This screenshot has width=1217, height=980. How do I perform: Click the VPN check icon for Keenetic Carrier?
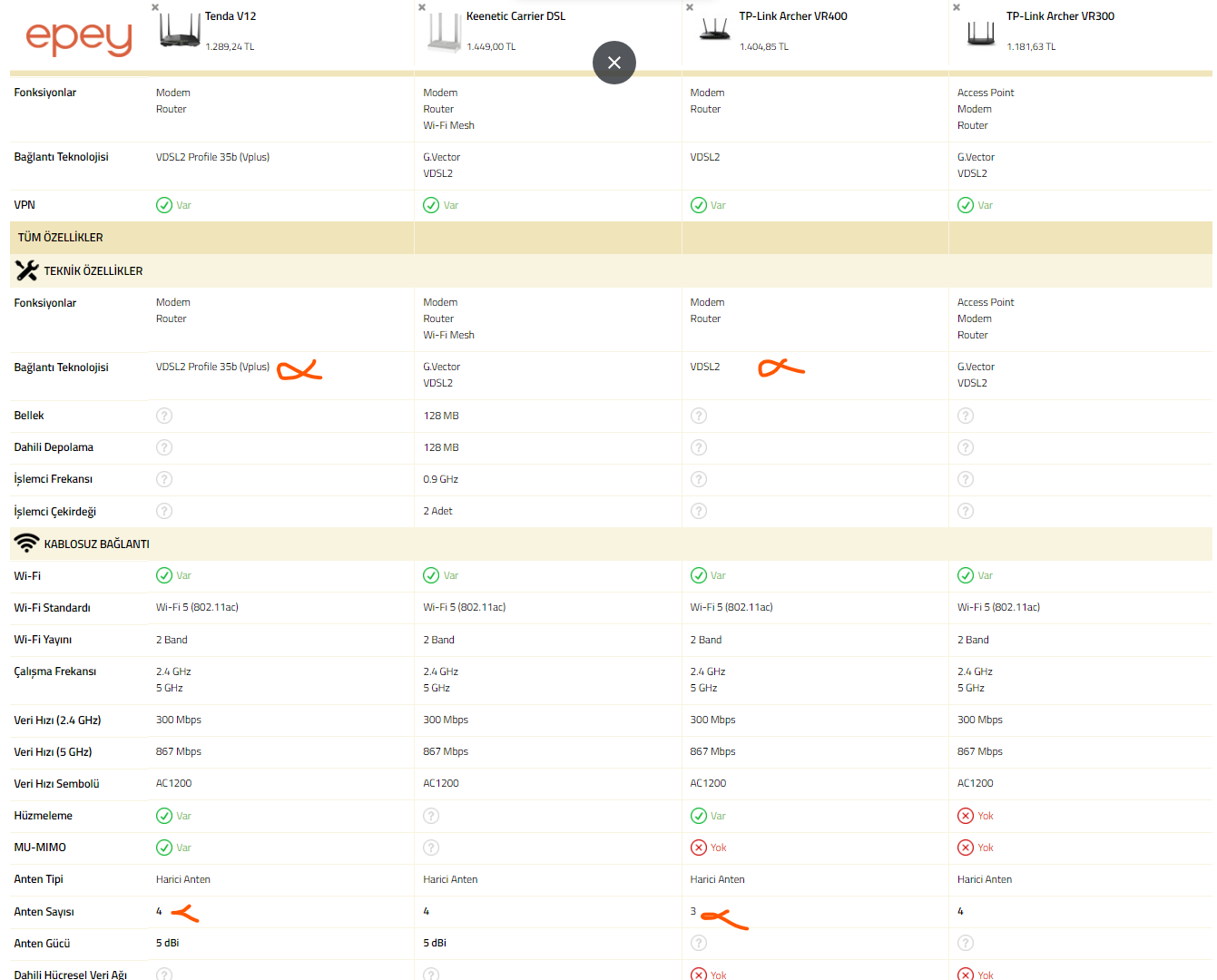click(x=431, y=205)
